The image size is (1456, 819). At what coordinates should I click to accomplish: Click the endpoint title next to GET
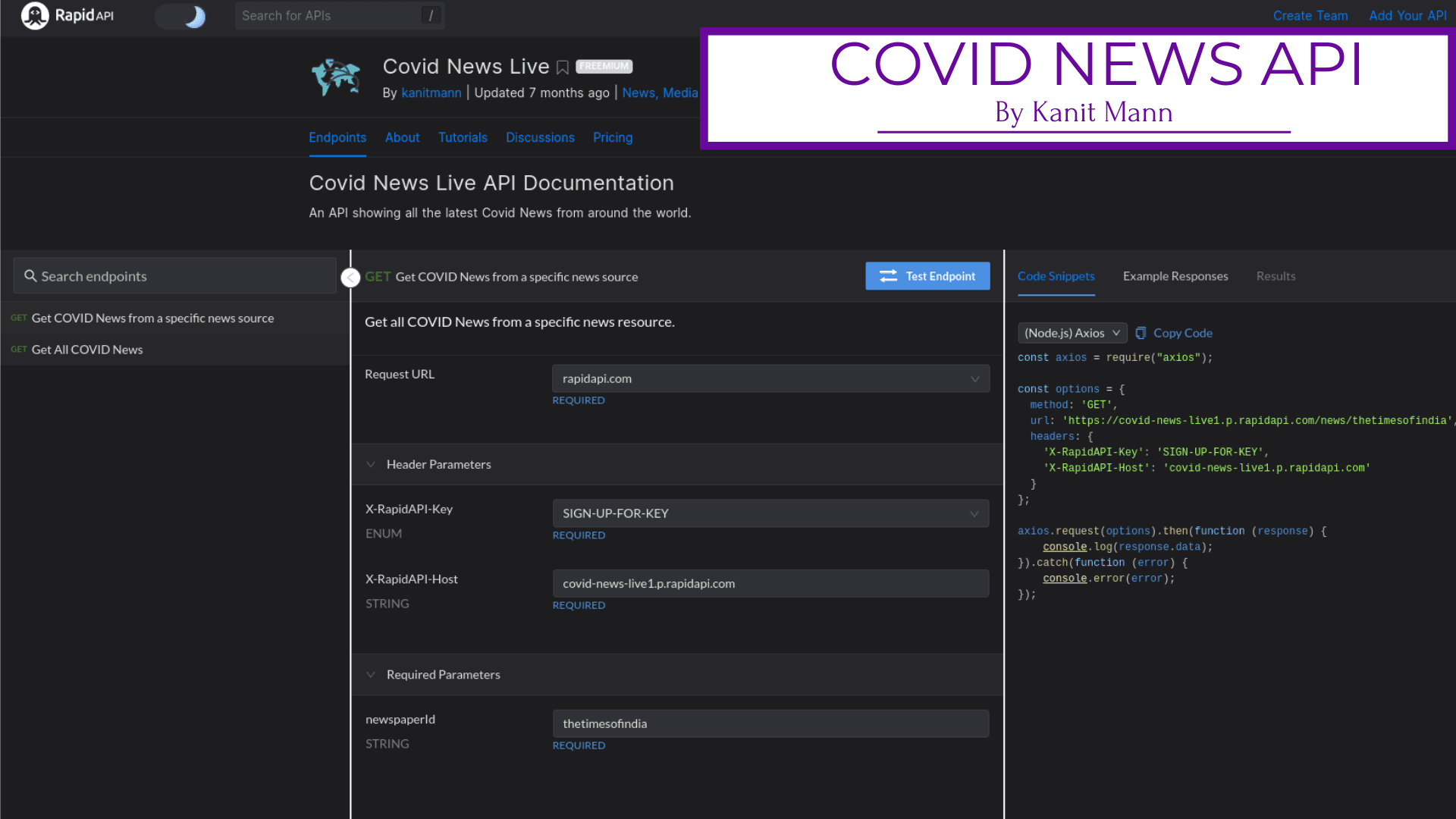(516, 277)
